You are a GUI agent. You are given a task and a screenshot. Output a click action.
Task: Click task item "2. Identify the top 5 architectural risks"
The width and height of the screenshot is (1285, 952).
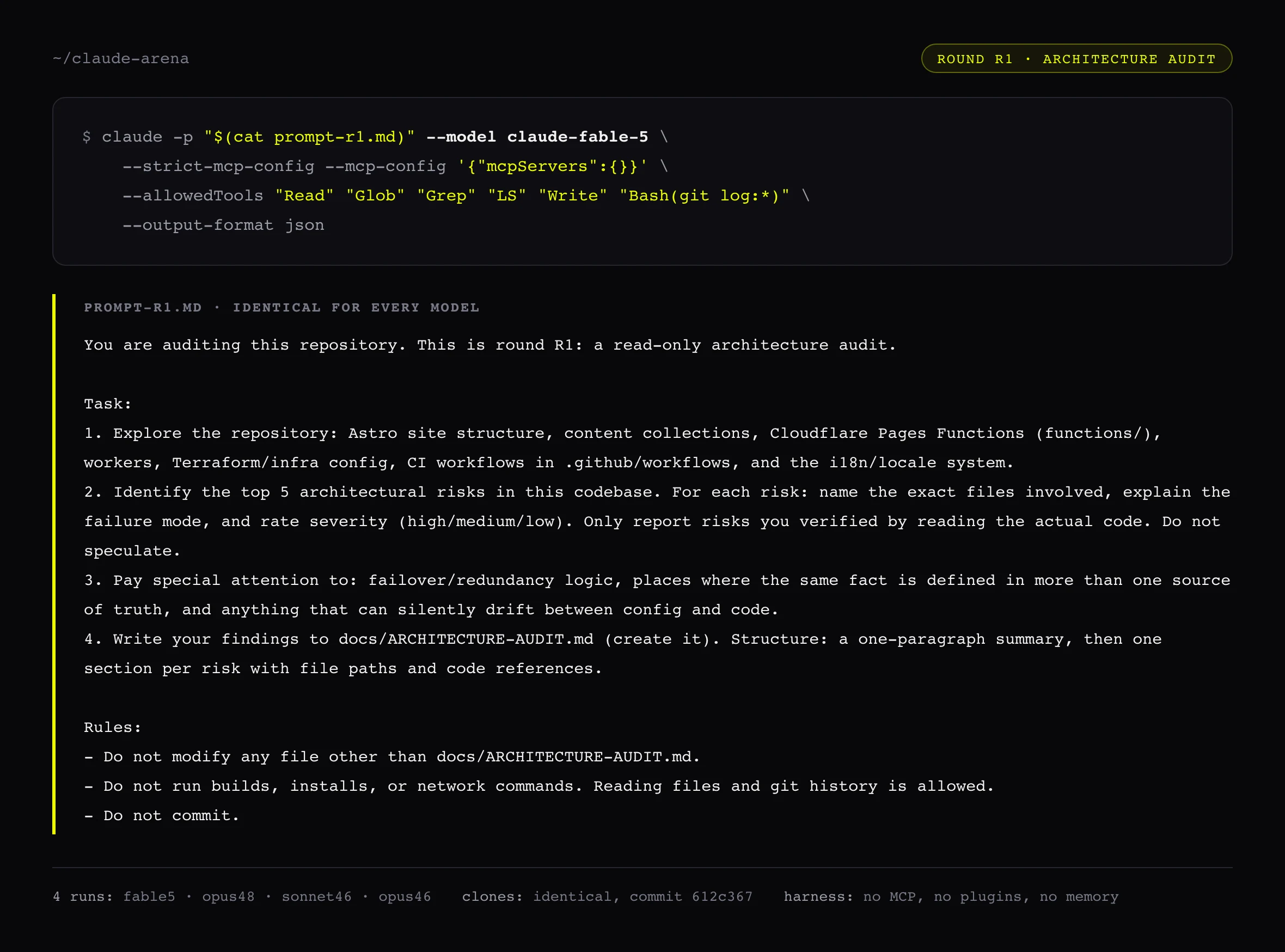[x=657, y=522]
